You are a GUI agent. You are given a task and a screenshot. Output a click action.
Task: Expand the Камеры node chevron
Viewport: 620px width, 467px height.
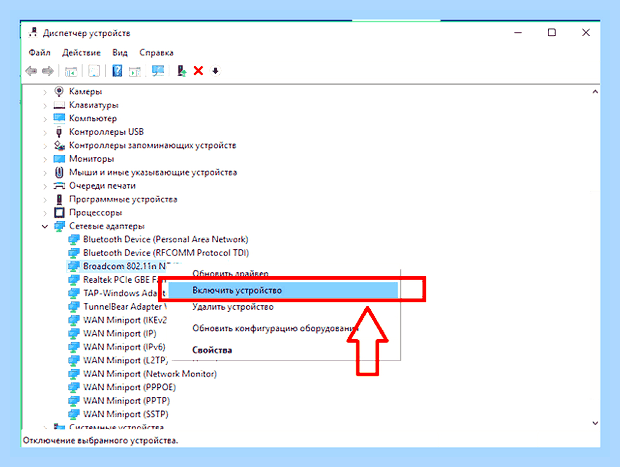[45, 92]
